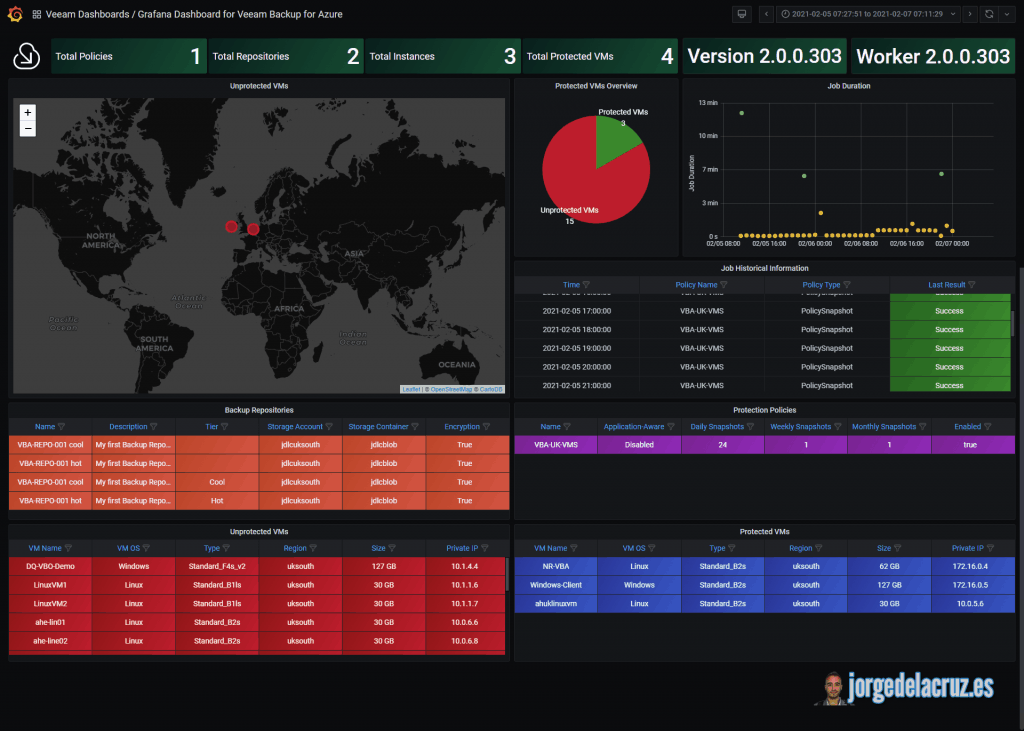
Task: Shift time range forward with right arrow
Action: (x=970, y=14)
